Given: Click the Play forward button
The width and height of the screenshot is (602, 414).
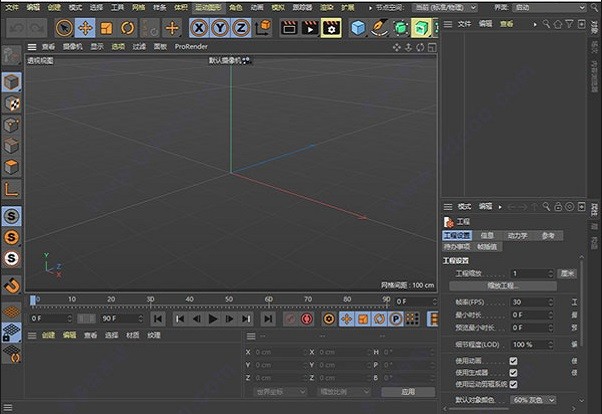Looking at the screenshot, I should click(213, 319).
